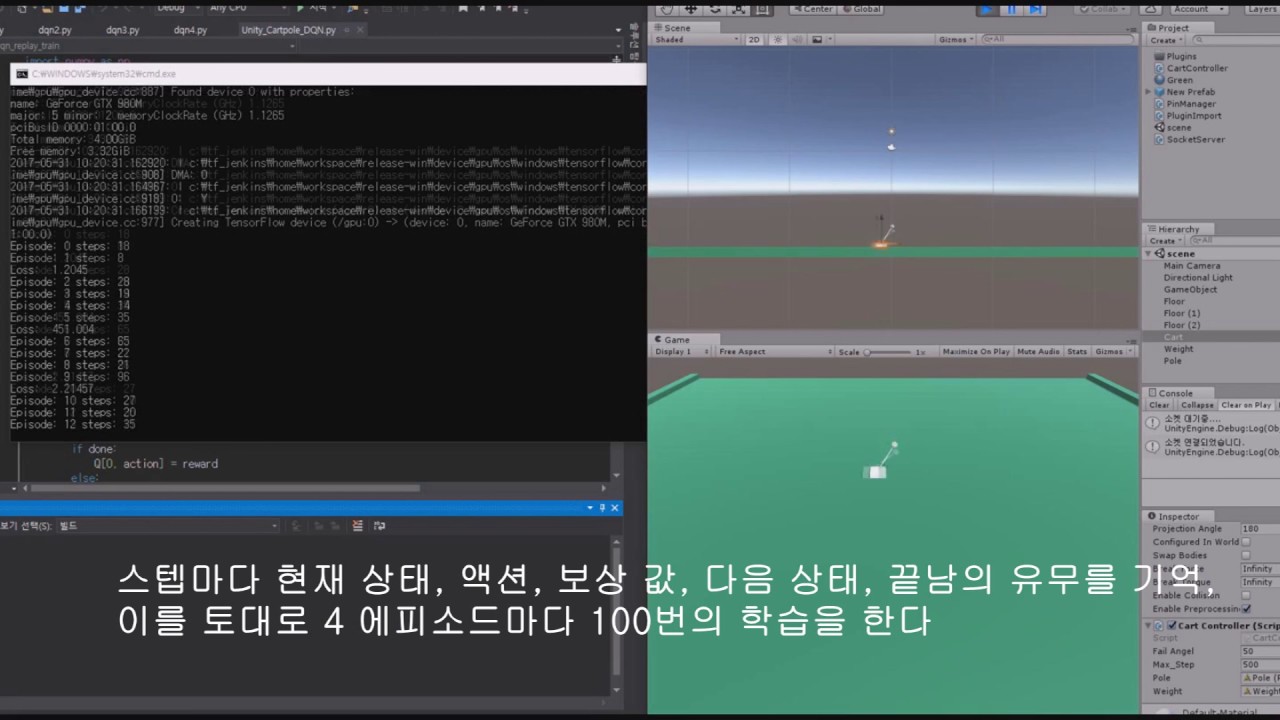The width and height of the screenshot is (1280, 720).
Task: Select the CartController script asset
Action: click(1196, 68)
